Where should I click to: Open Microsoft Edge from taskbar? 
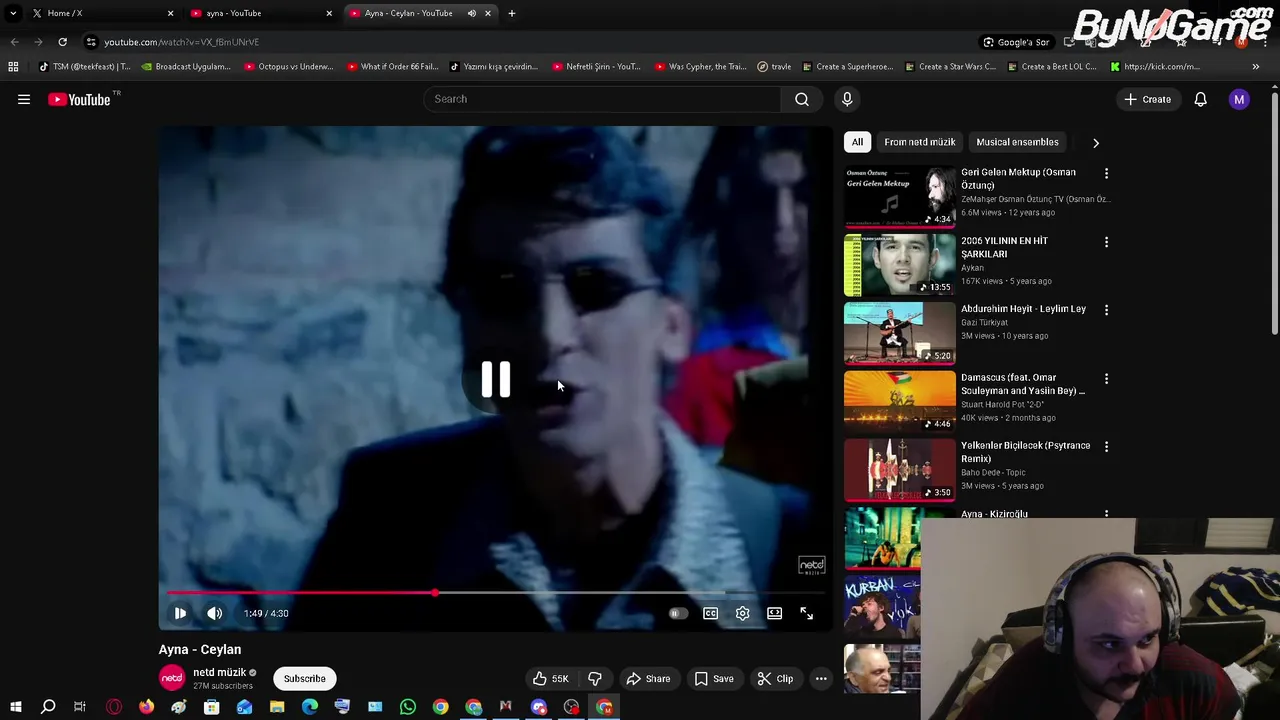(310, 707)
